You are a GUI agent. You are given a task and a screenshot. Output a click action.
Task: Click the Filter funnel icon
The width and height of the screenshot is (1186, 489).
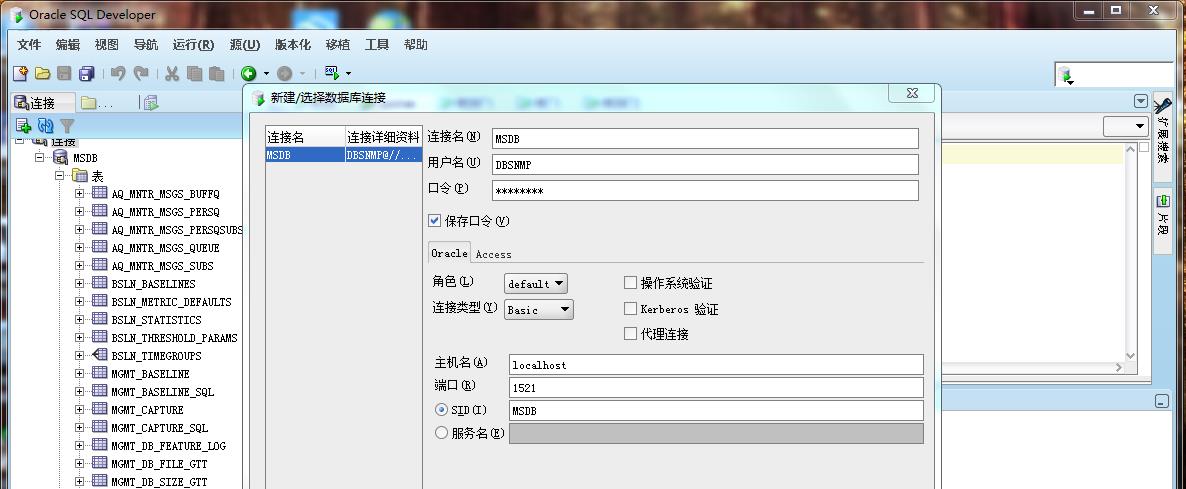point(67,125)
